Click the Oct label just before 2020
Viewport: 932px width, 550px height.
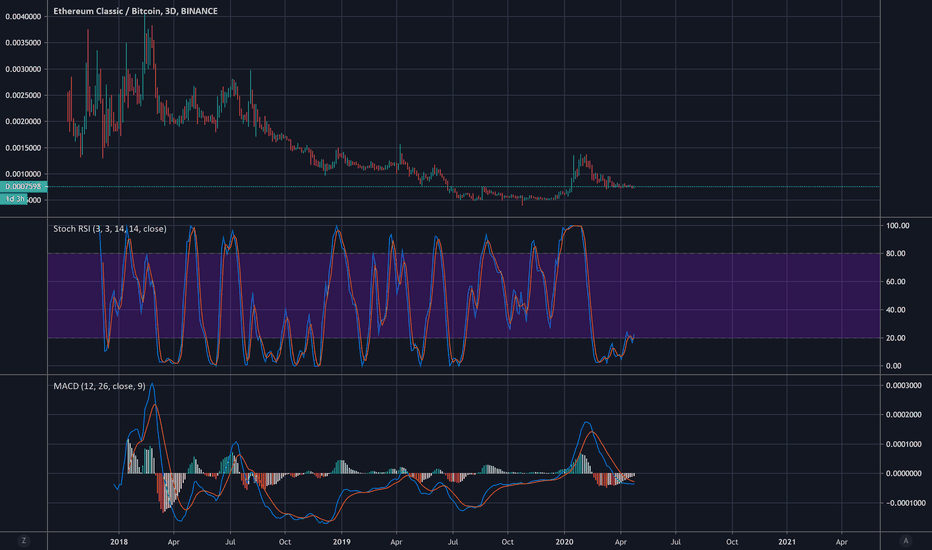point(508,542)
